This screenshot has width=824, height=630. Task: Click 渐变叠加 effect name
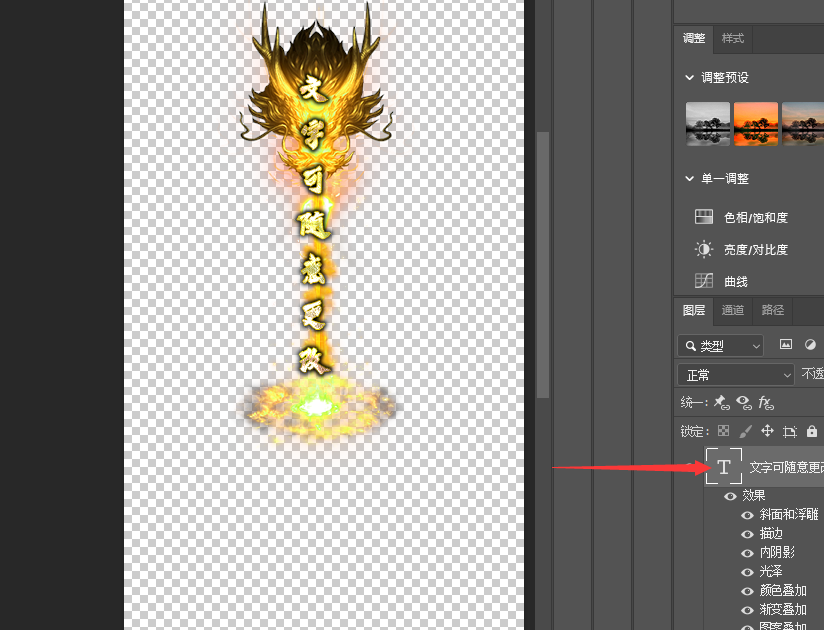(x=783, y=610)
